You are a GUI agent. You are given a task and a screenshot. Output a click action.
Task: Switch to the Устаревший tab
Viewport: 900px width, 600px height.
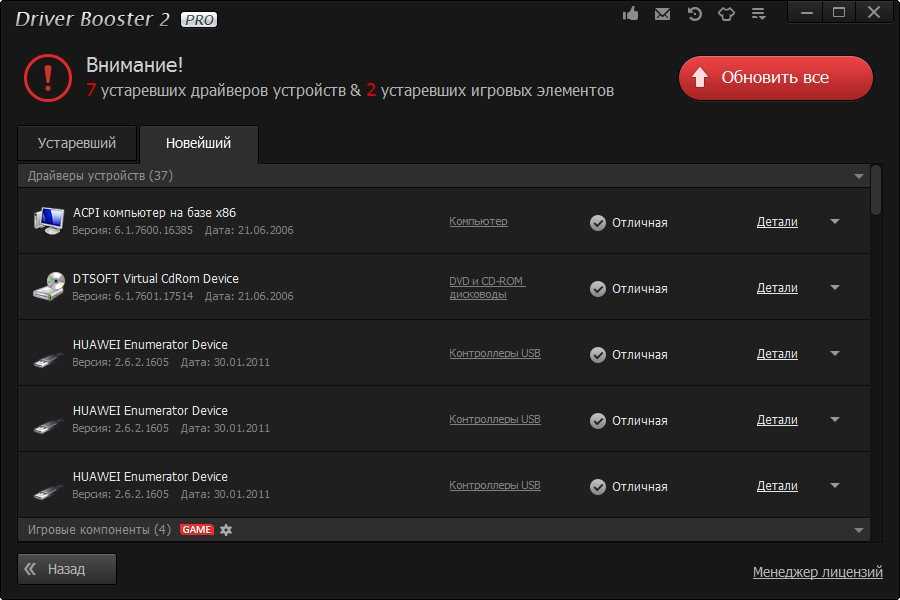[x=77, y=143]
